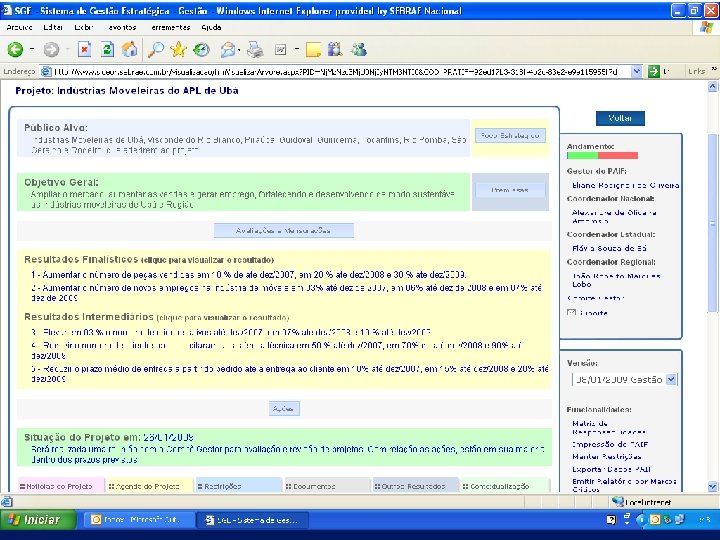Click the yellow note toolbar icon
The image size is (720, 540).
(x=313, y=49)
